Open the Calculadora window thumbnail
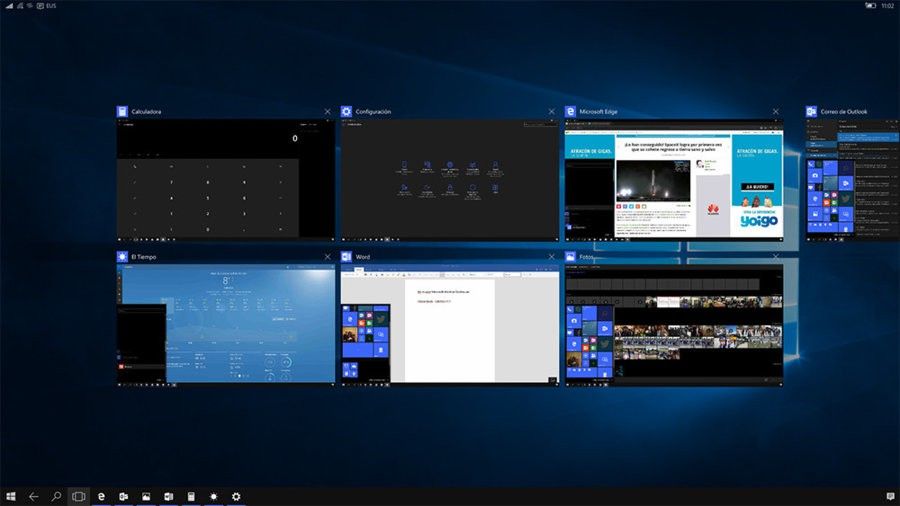The height and width of the screenshot is (506, 900). 226,180
